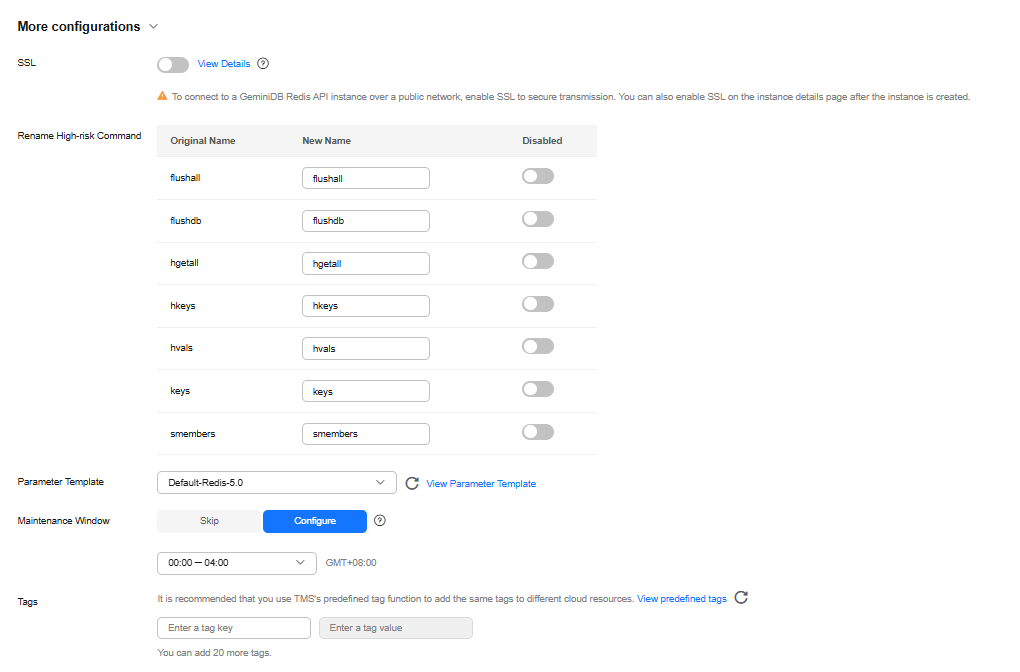This screenshot has width=1020, height=672.
Task: Disable the flushall command toggle
Action: tap(538, 177)
